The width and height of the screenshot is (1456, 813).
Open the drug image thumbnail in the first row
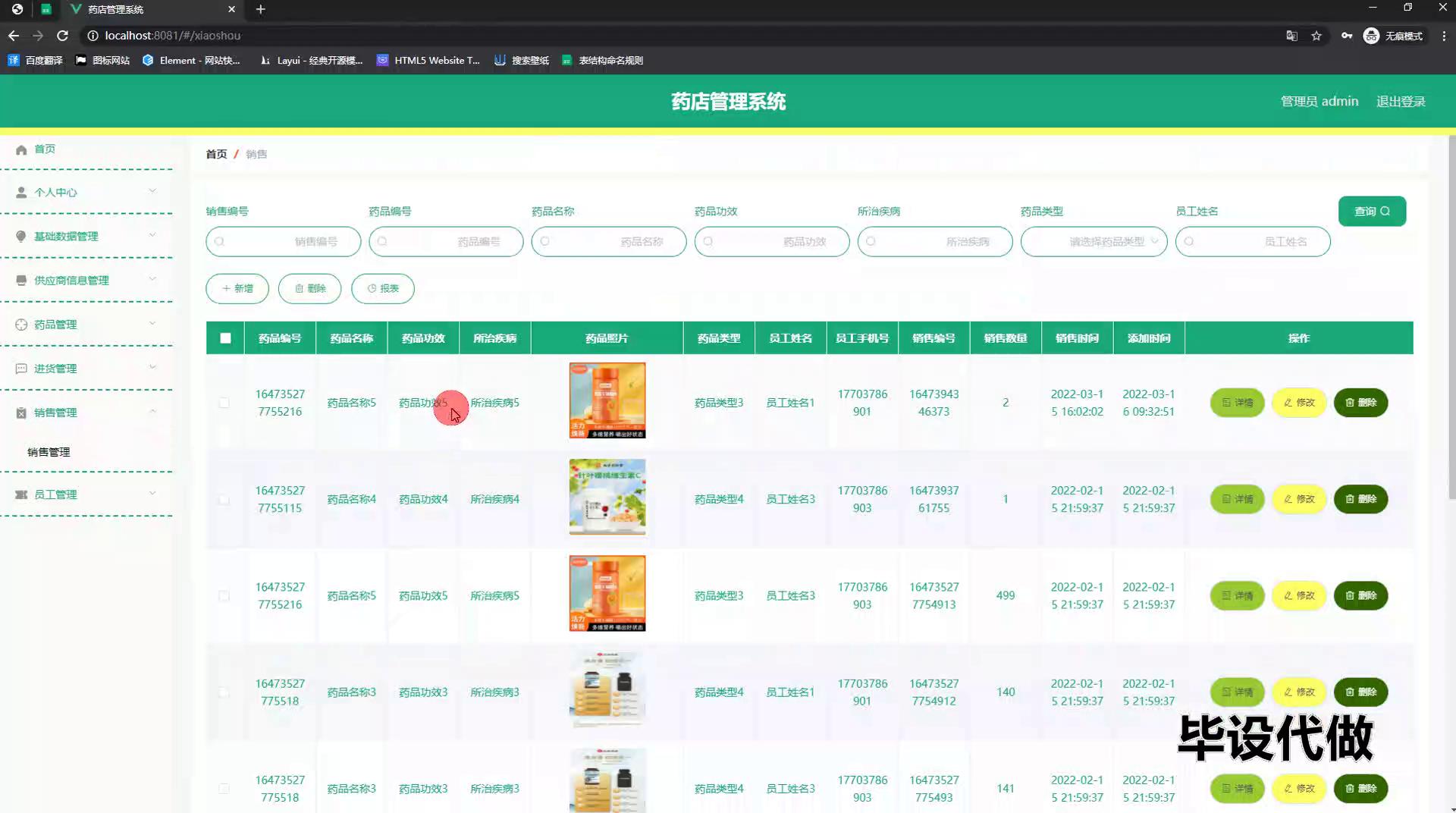[x=607, y=400]
